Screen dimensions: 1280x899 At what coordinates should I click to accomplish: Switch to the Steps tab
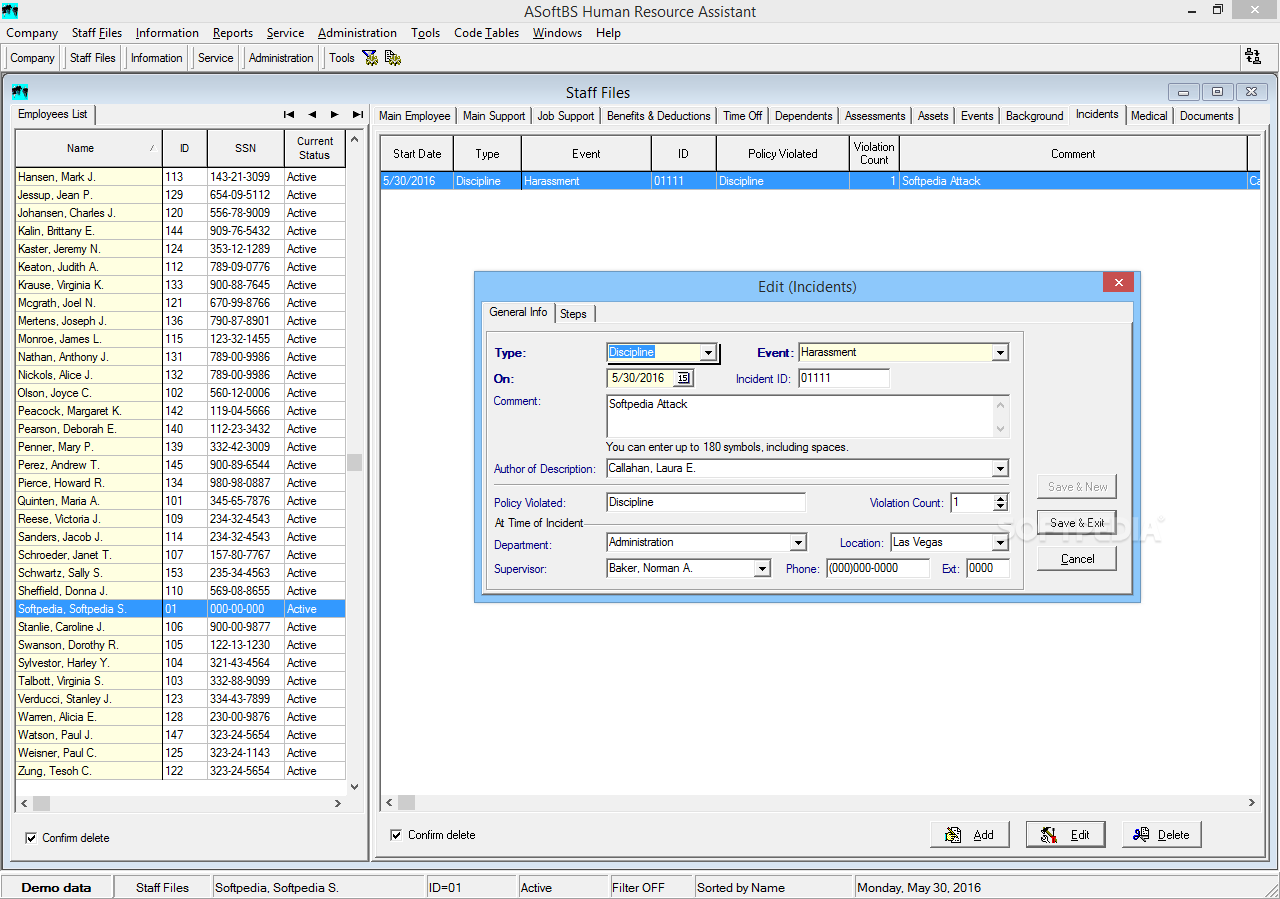pos(573,314)
